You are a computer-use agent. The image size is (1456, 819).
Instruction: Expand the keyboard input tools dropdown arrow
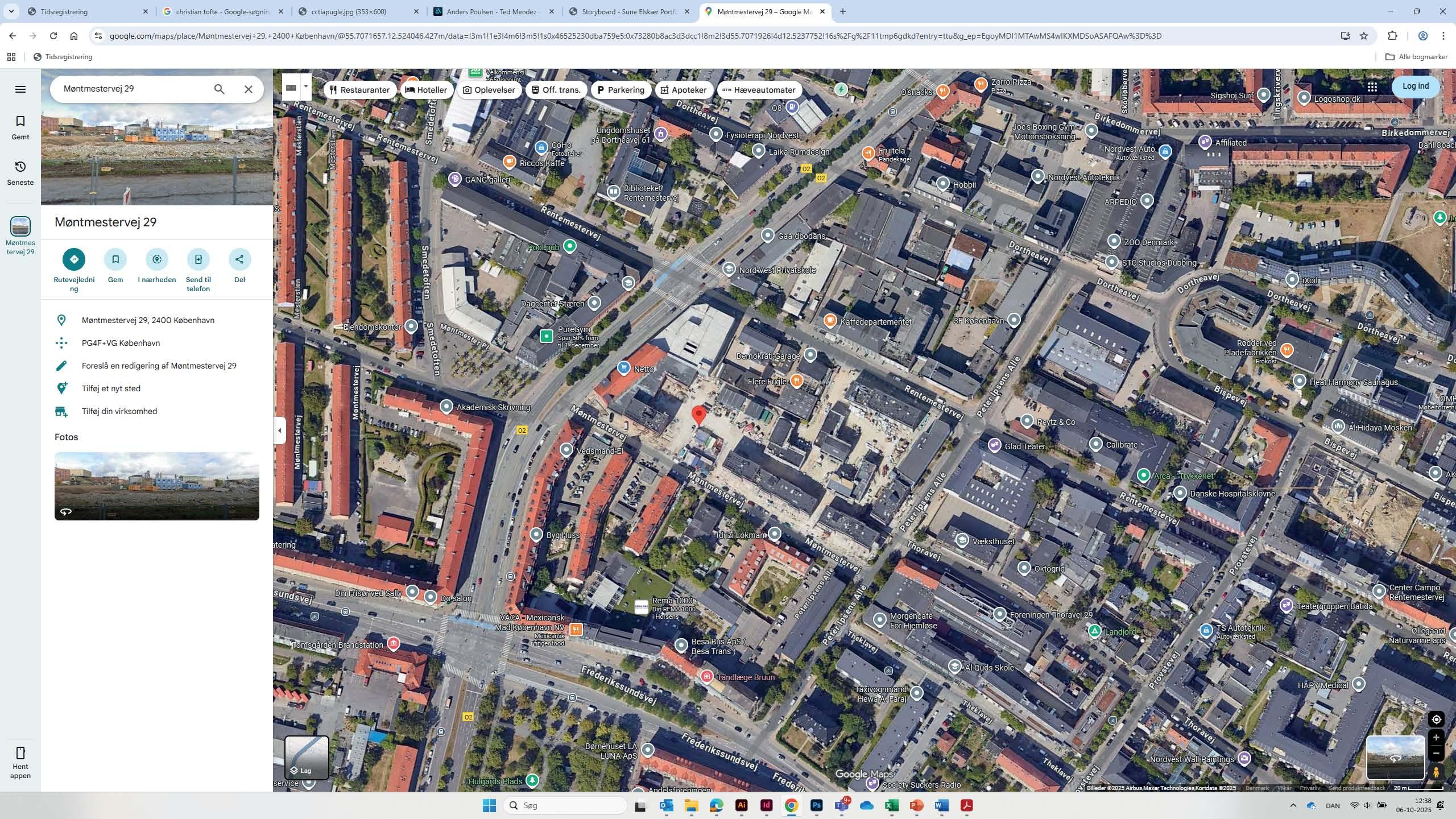tap(306, 87)
